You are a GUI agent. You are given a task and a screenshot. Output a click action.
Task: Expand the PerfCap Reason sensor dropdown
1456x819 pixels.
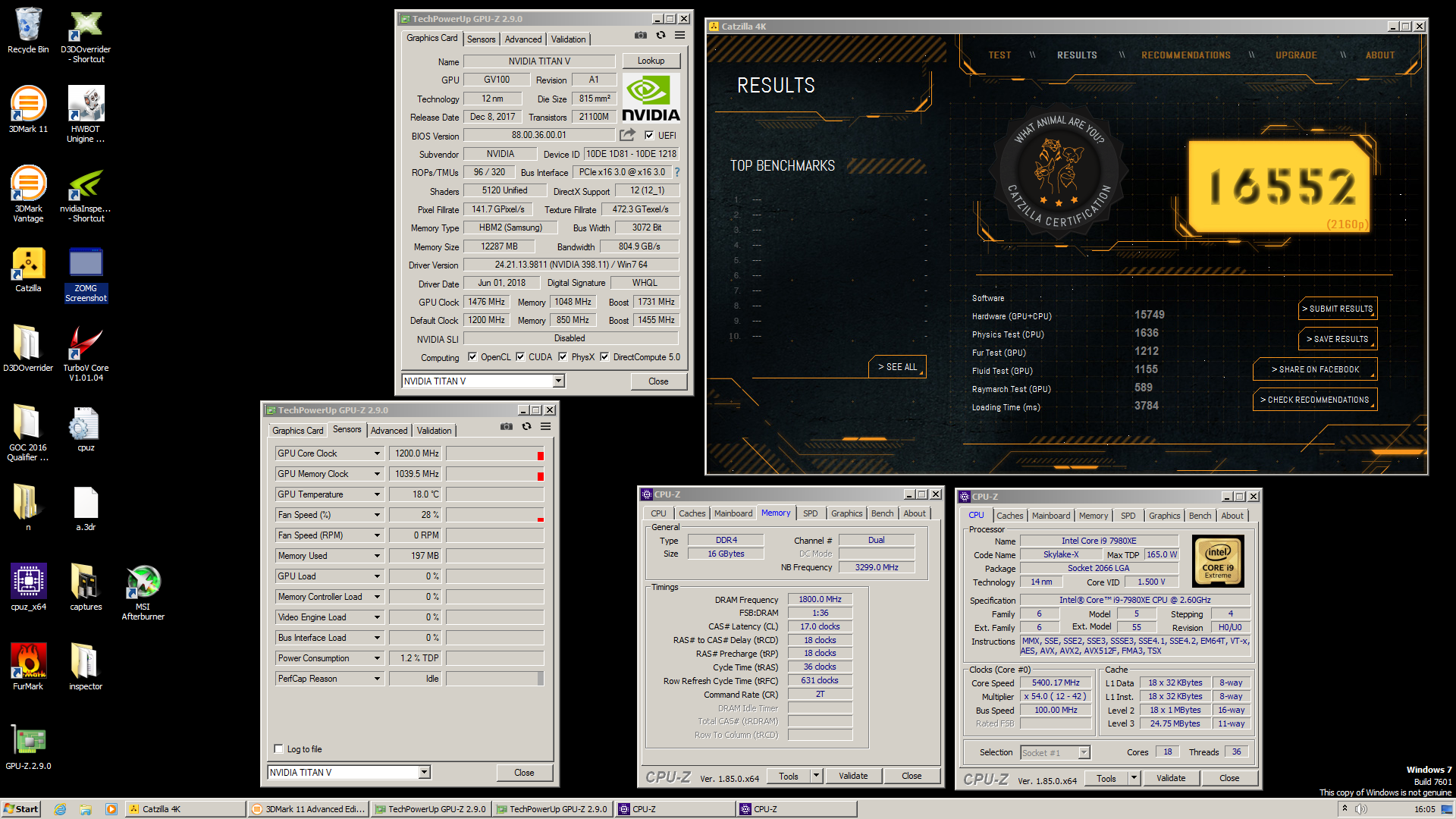(x=377, y=679)
